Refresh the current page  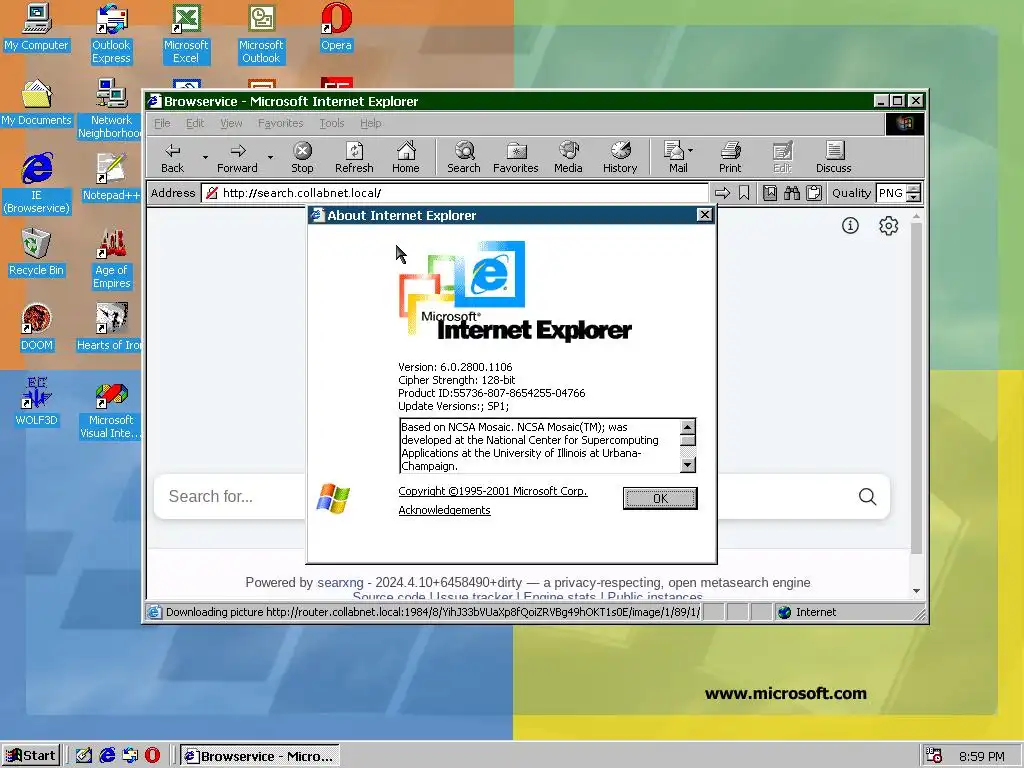tap(354, 157)
